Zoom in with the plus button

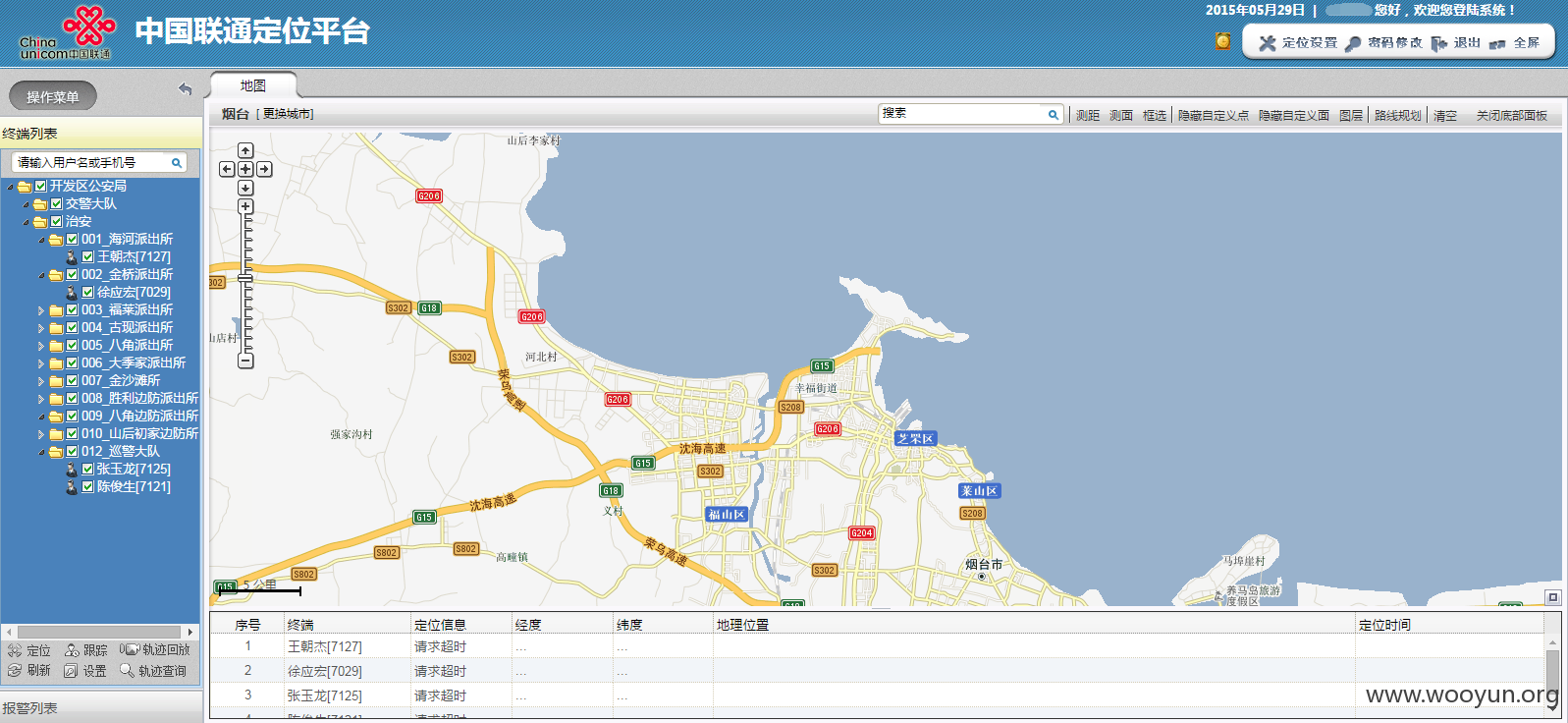[x=245, y=206]
